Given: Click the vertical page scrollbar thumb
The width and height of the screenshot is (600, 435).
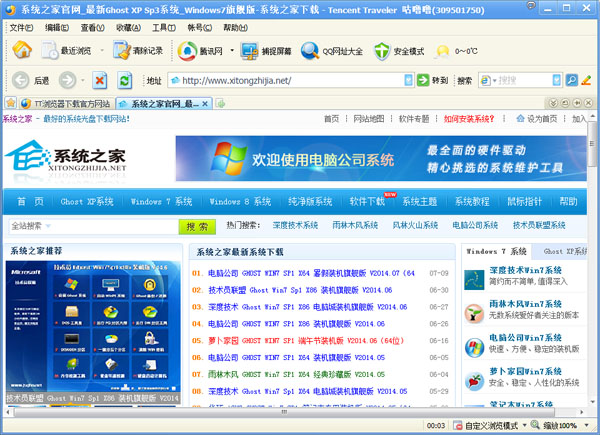Looking at the screenshot, I should click(592, 144).
